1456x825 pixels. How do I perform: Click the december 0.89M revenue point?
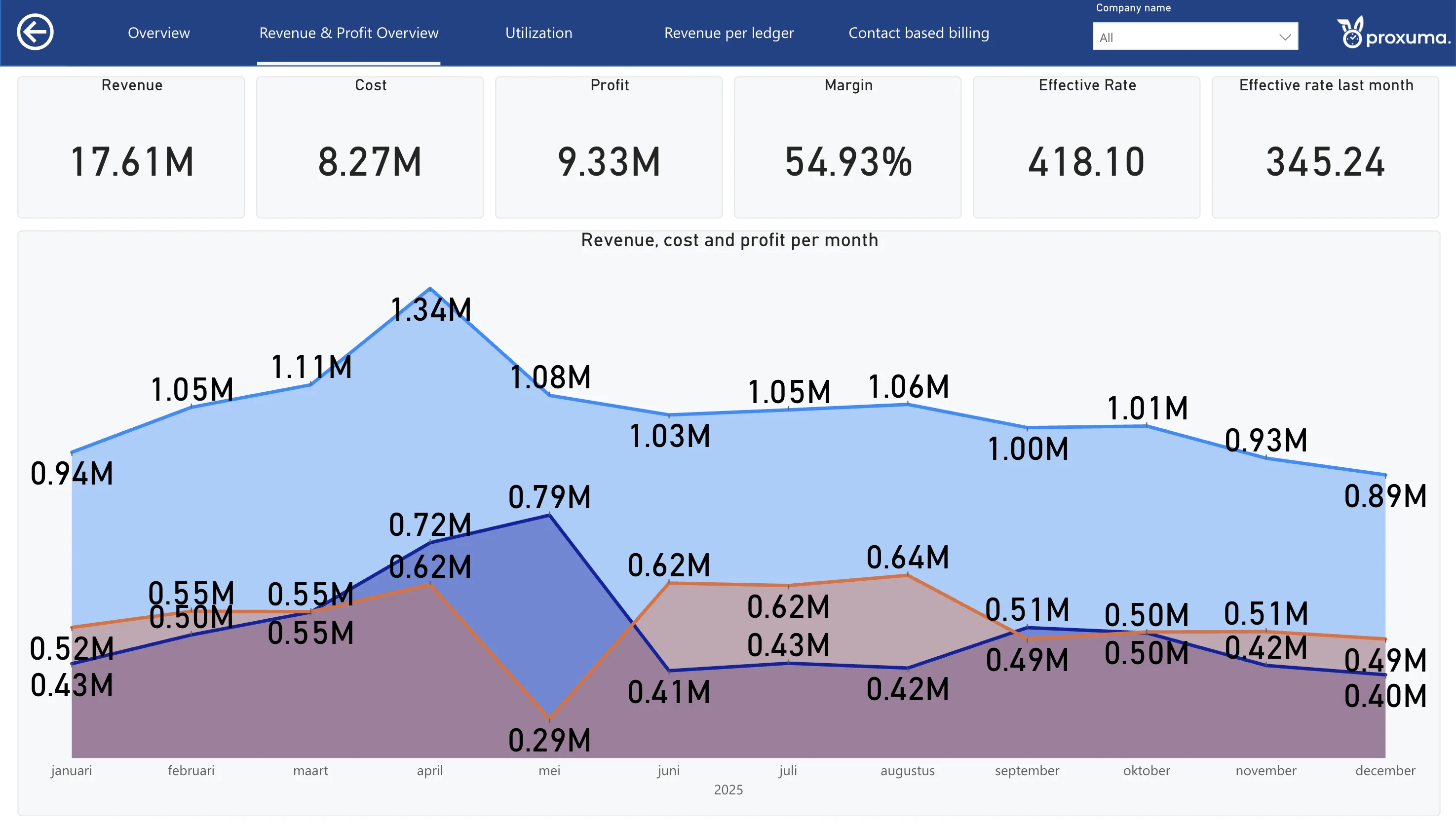pos(1385,475)
